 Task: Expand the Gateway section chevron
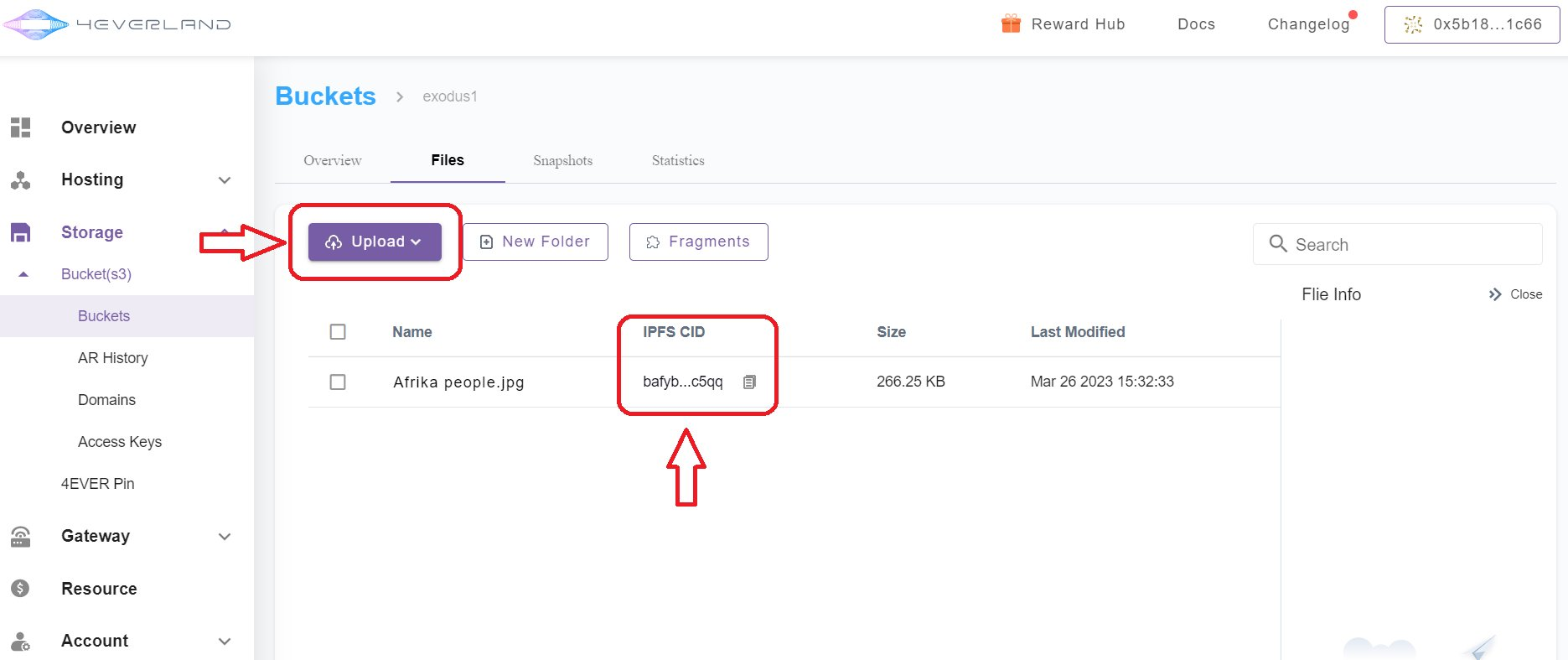point(225,537)
